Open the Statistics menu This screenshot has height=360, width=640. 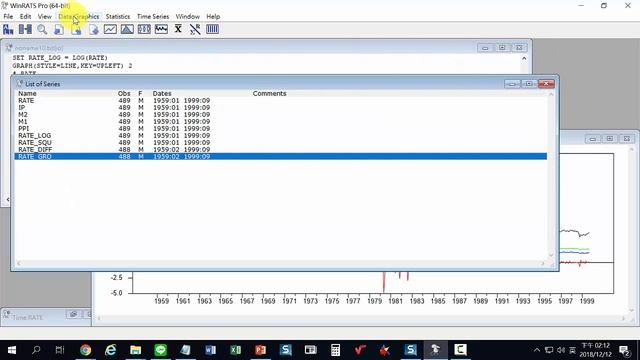(x=118, y=17)
